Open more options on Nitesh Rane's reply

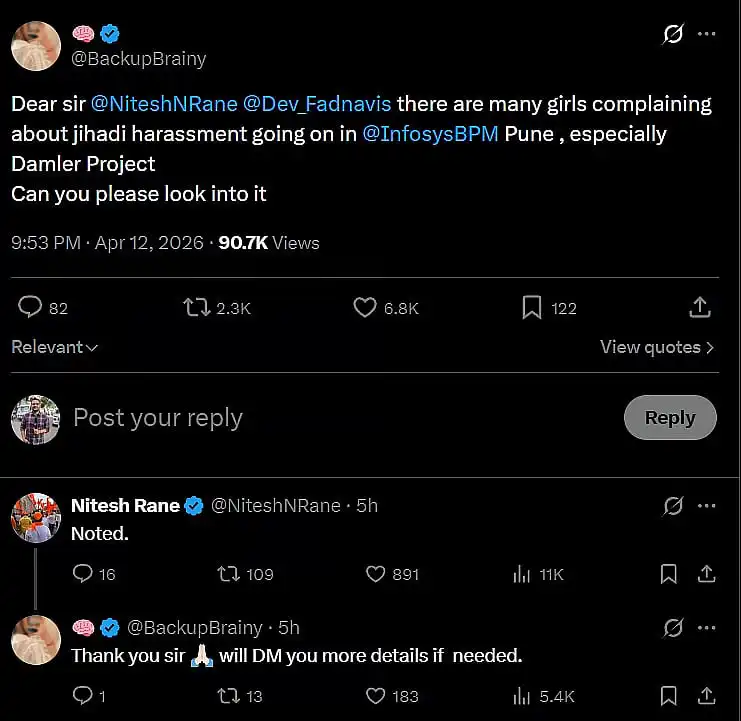706,506
